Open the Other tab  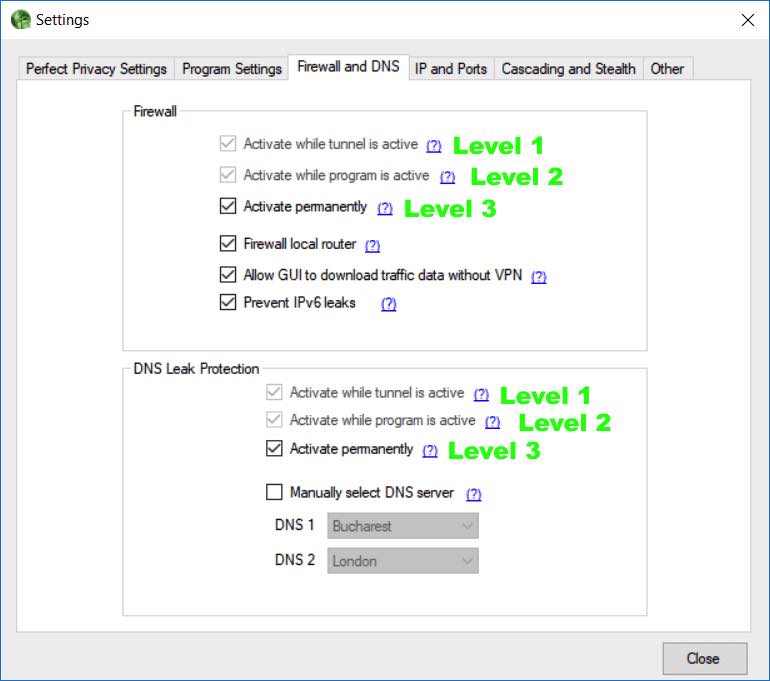(667, 69)
